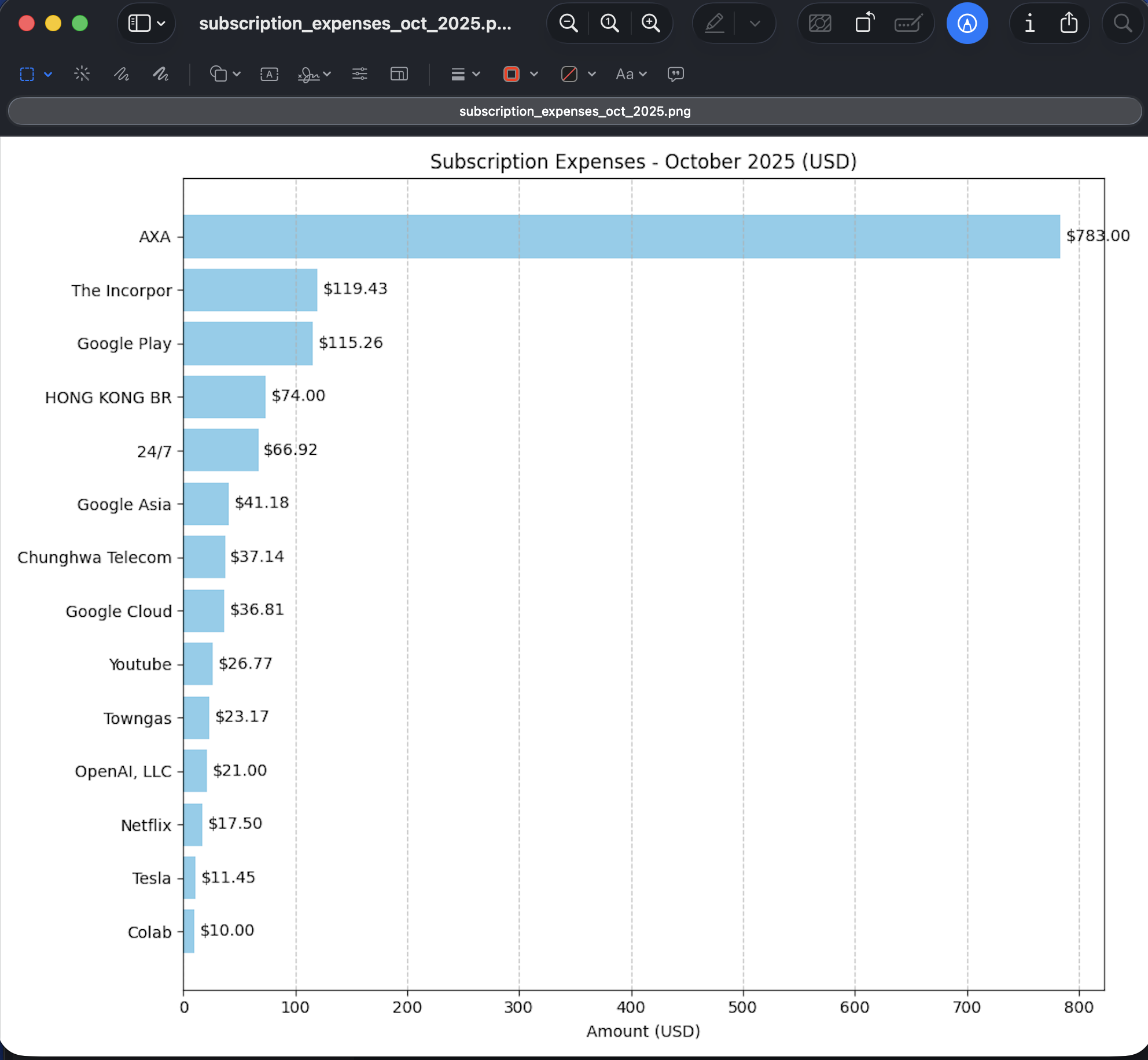Select the Sketch tool

pos(122,74)
